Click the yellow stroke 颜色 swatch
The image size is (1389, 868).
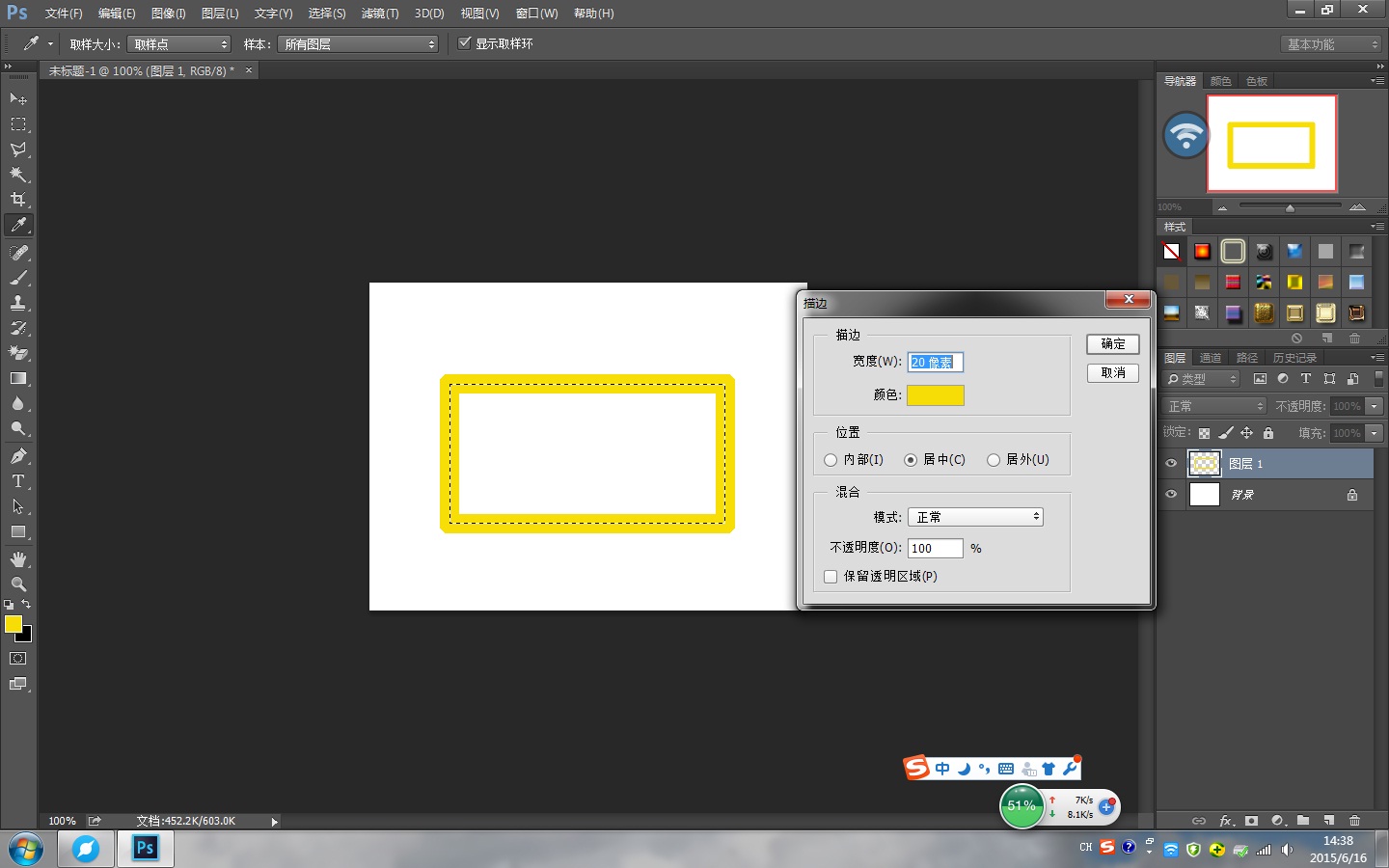[935, 395]
